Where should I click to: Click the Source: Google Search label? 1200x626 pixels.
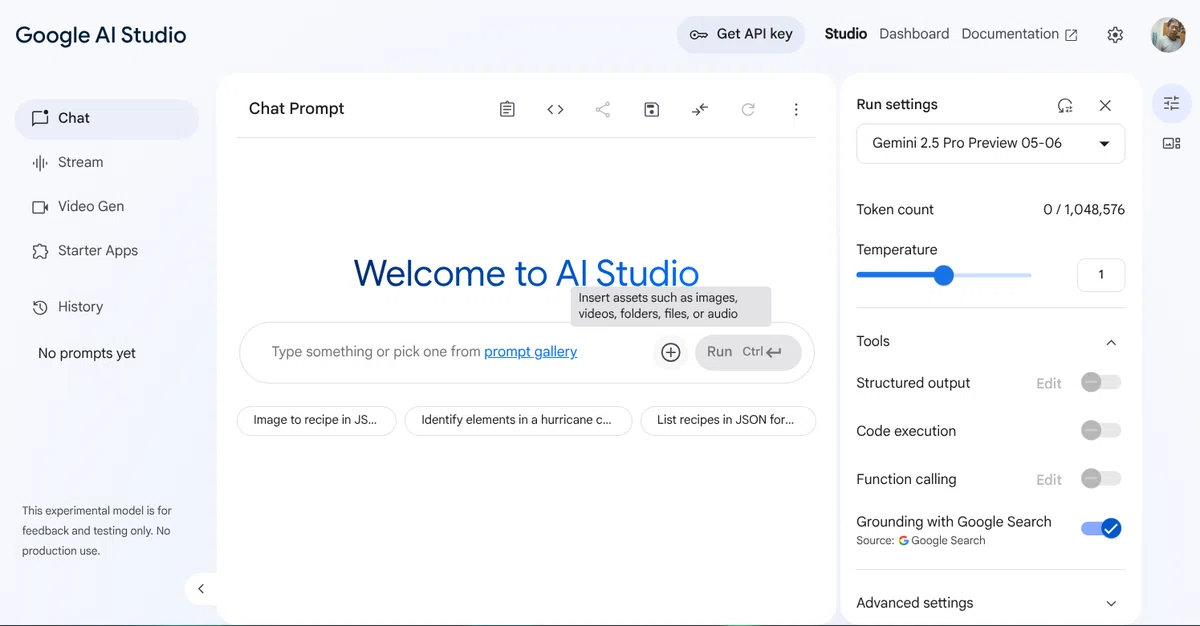click(x=921, y=541)
